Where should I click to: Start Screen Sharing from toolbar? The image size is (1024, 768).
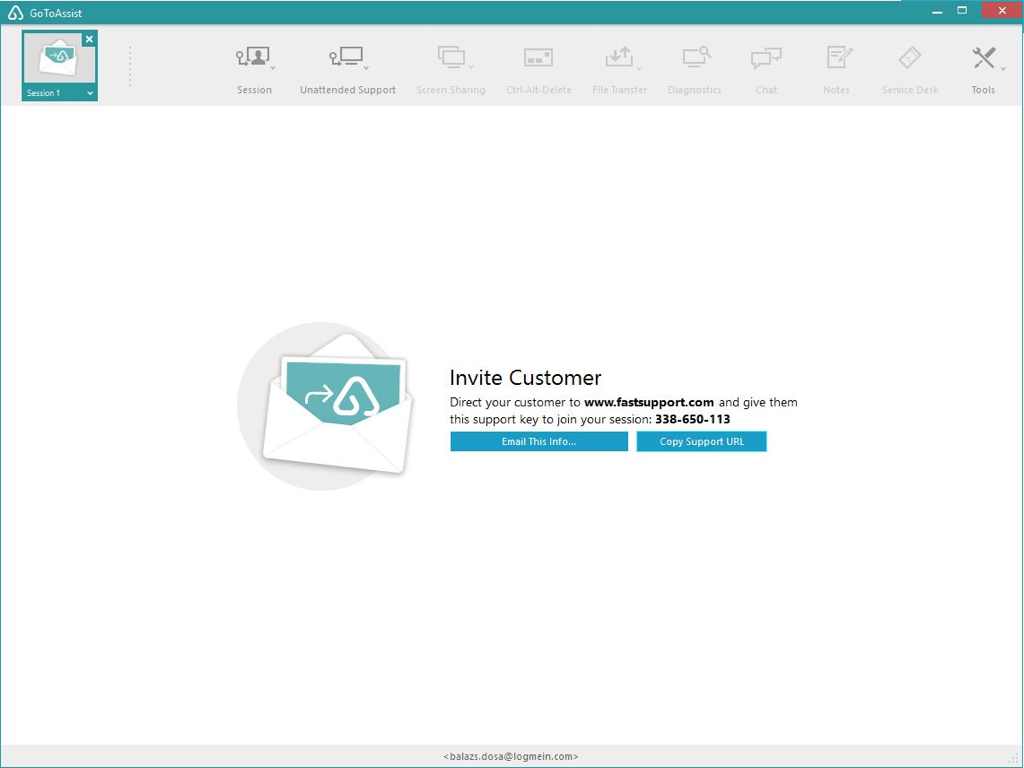click(x=451, y=57)
